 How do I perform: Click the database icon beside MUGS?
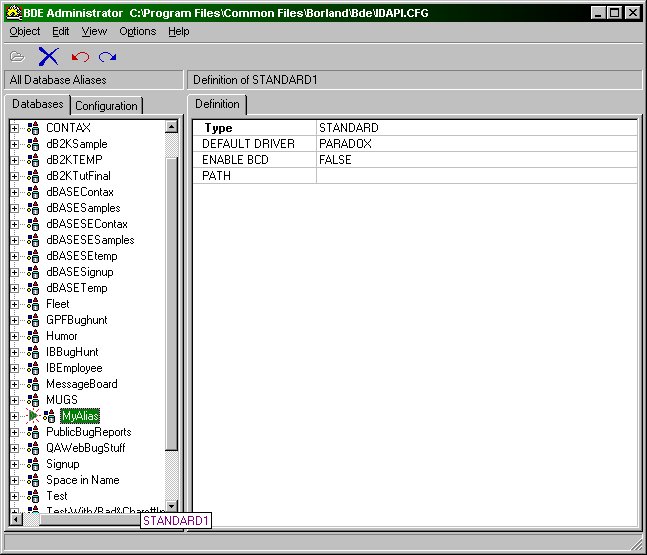(33, 400)
